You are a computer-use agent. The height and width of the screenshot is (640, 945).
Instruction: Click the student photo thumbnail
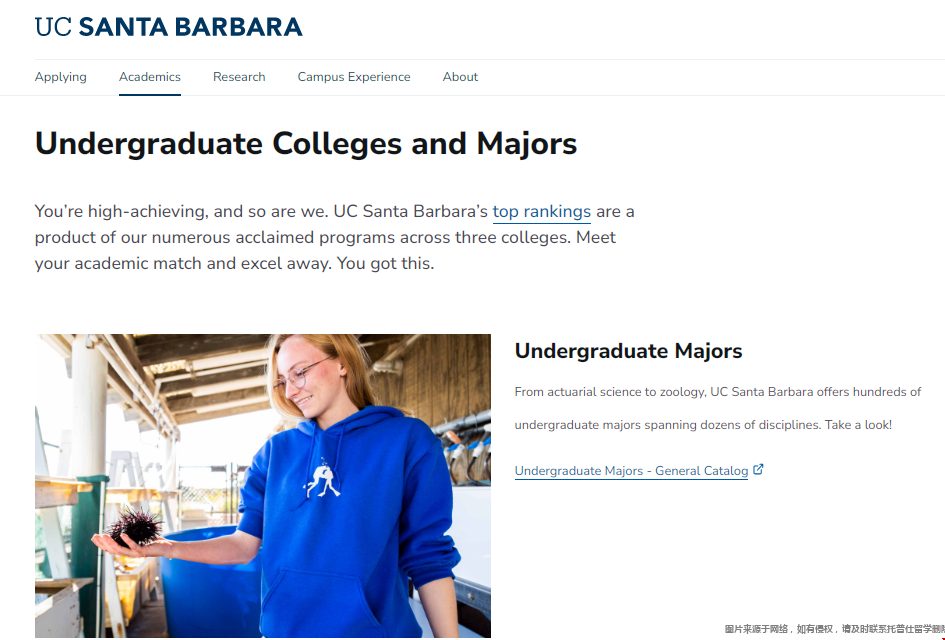[263, 486]
